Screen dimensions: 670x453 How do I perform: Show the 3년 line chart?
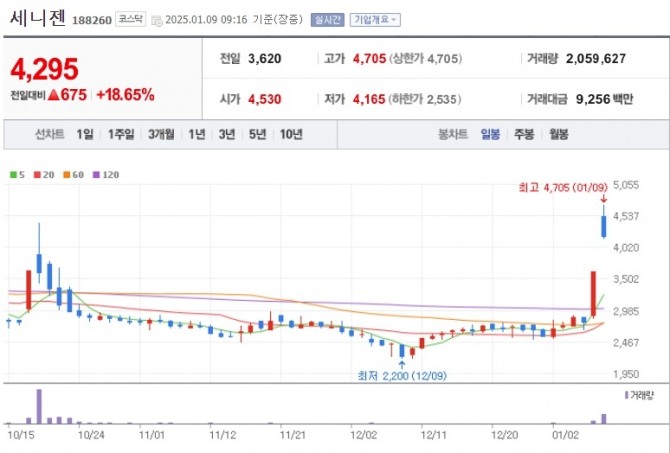point(227,134)
